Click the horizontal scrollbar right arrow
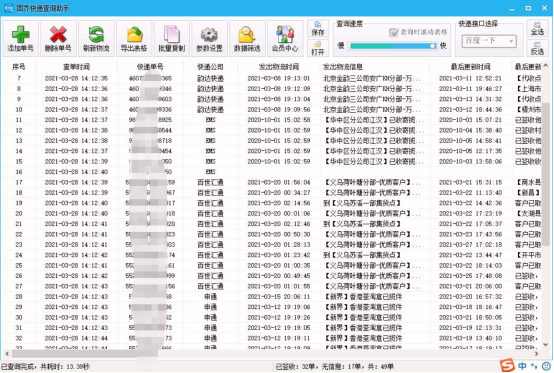Image resolution: width=554 pixels, height=373 pixels. 536,353
